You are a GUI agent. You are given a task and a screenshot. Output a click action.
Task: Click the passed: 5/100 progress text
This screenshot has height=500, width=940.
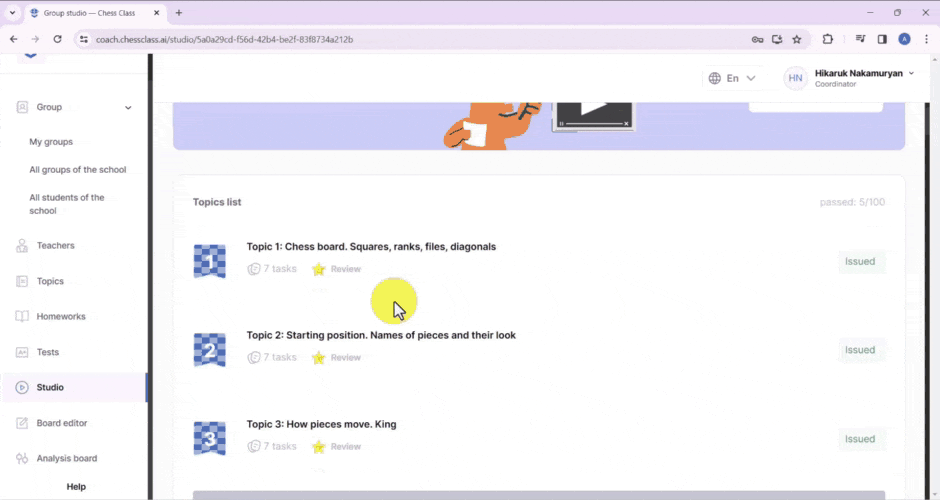852,203
